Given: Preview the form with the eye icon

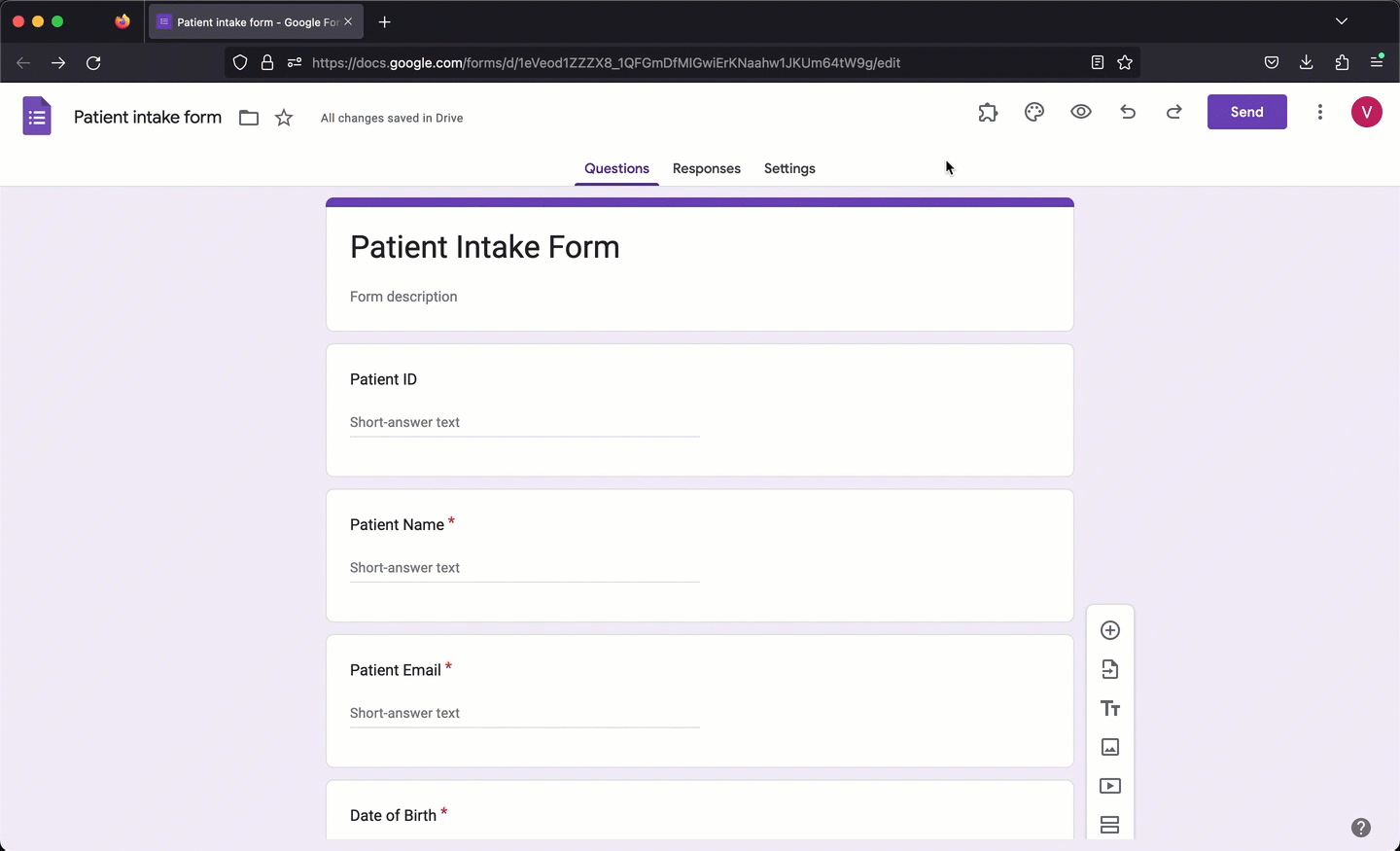Looking at the screenshot, I should [1080, 112].
